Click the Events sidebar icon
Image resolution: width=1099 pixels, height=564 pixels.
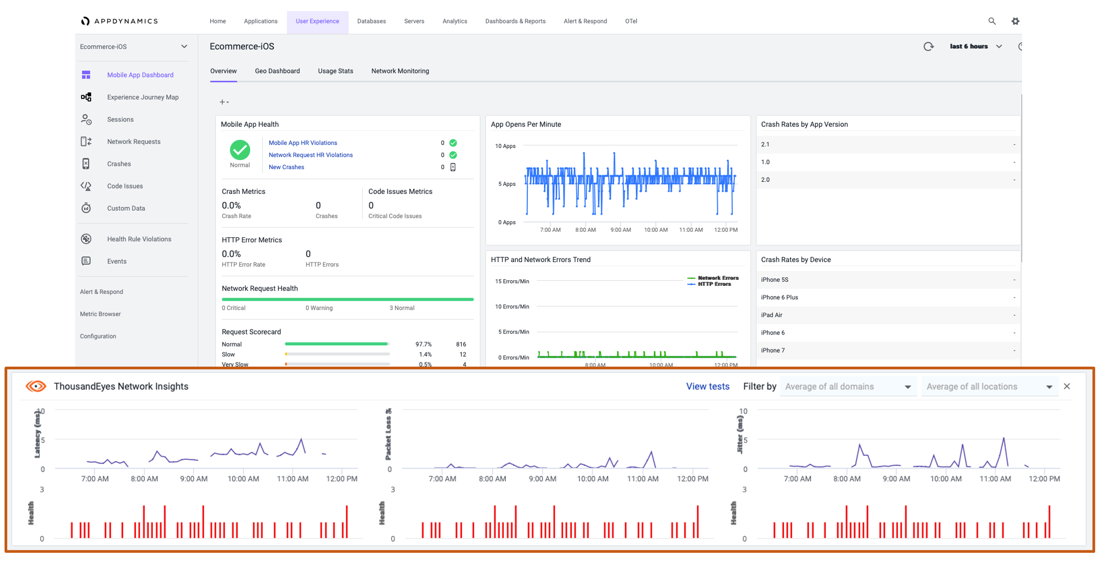click(x=86, y=261)
